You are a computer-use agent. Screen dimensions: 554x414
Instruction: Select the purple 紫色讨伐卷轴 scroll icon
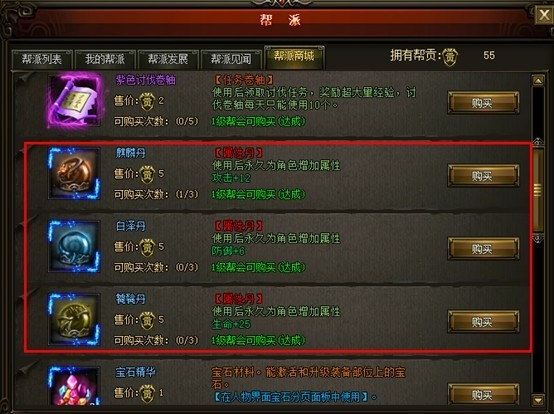(74, 100)
